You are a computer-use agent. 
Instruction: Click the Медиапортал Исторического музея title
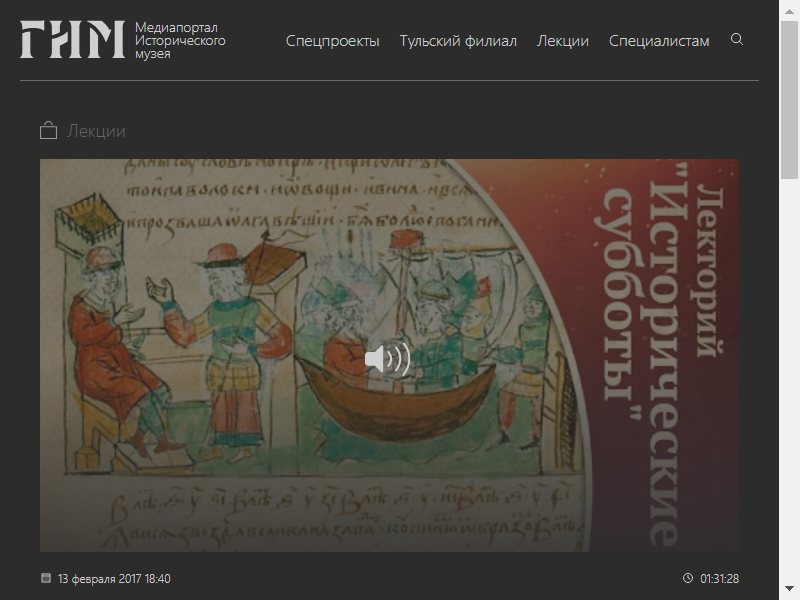[180, 40]
